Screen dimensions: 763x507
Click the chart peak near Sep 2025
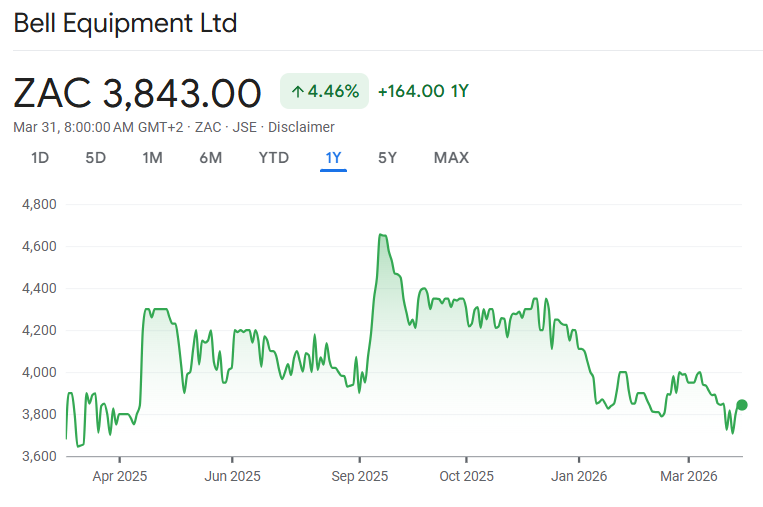381,235
